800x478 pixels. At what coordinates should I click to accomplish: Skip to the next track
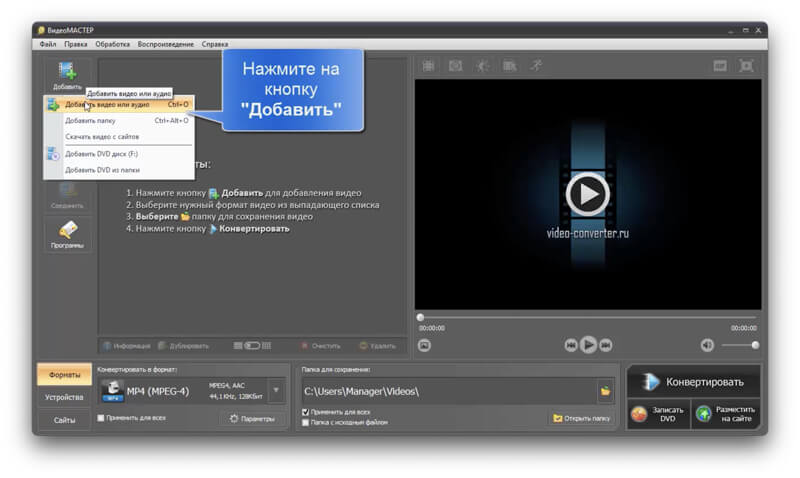coord(606,345)
